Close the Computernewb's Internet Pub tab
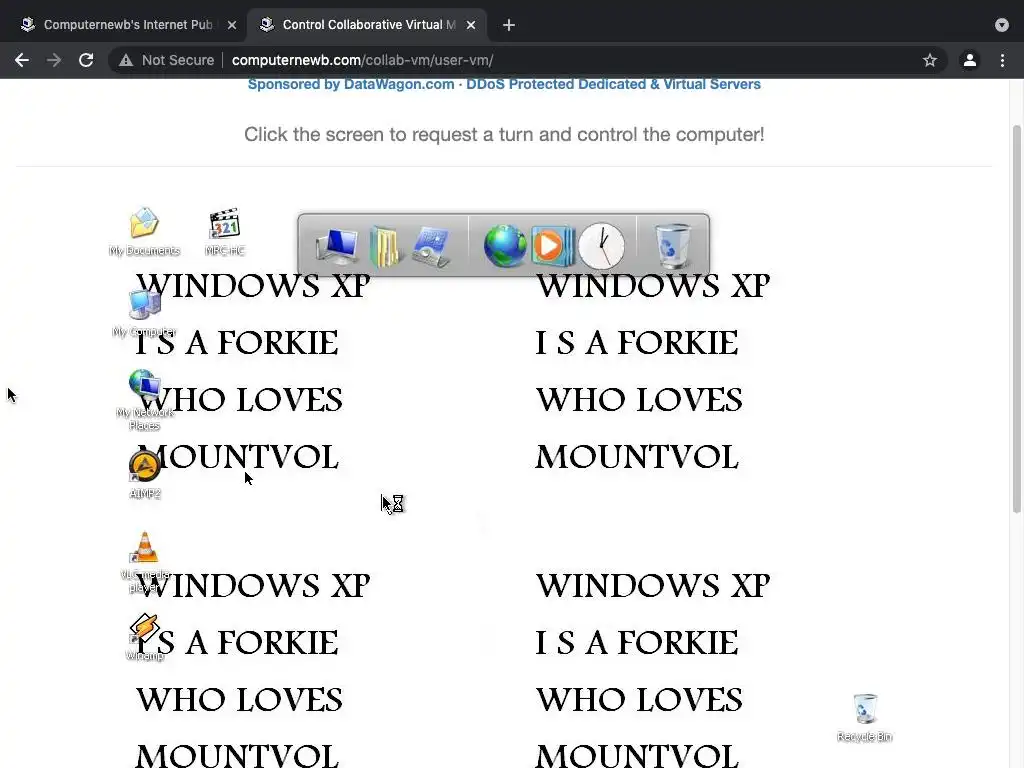1024x768 pixels. pos(232,25)
